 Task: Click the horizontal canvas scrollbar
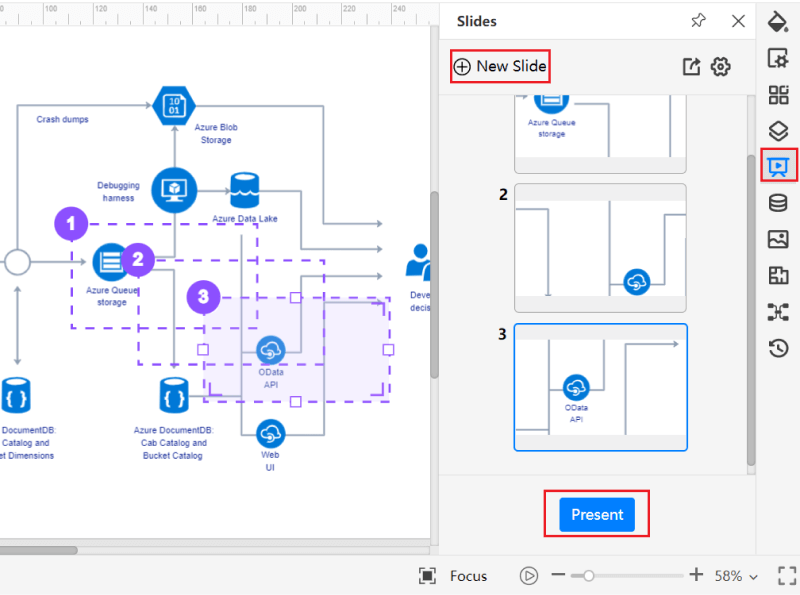point(39,550)
